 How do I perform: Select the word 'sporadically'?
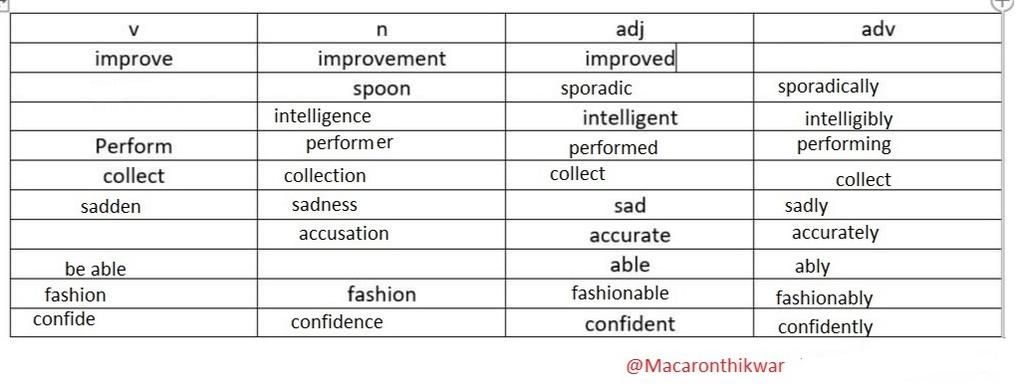click(x=828, y=87)
